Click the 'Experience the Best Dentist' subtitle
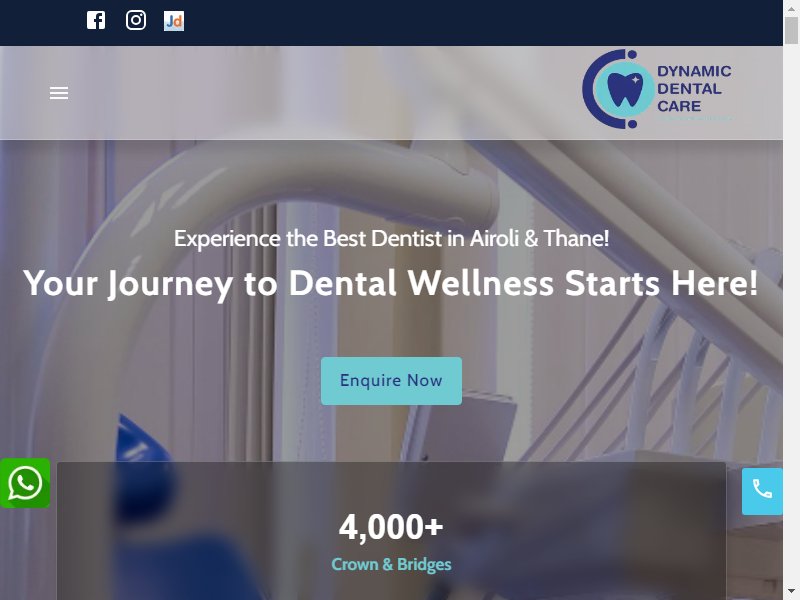Screen dimensions: 800x600 (391, 238)
